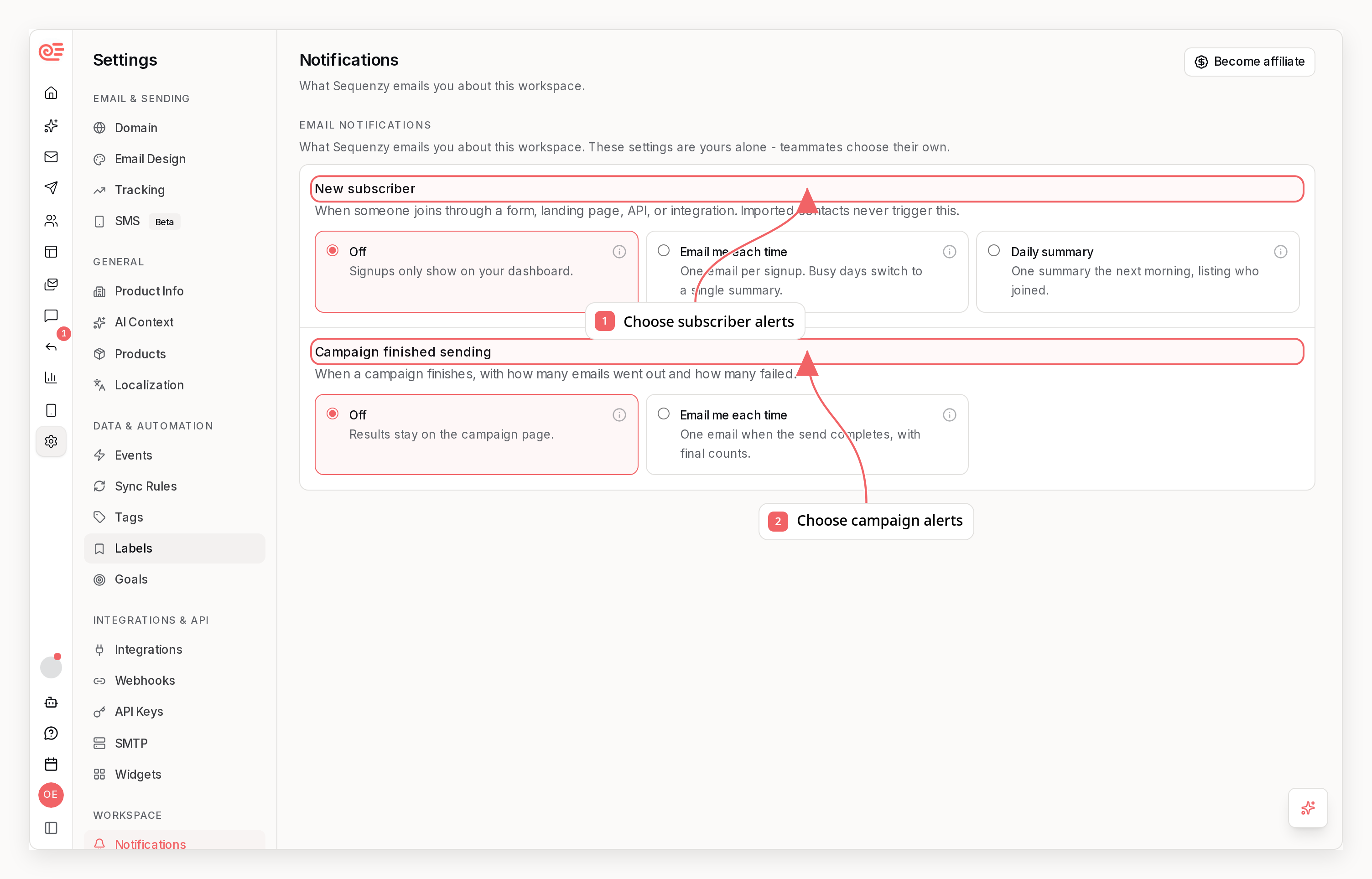The image size is (1372, 879).
Task: Open Tracking settings
Action: click(x=174, y=190)
